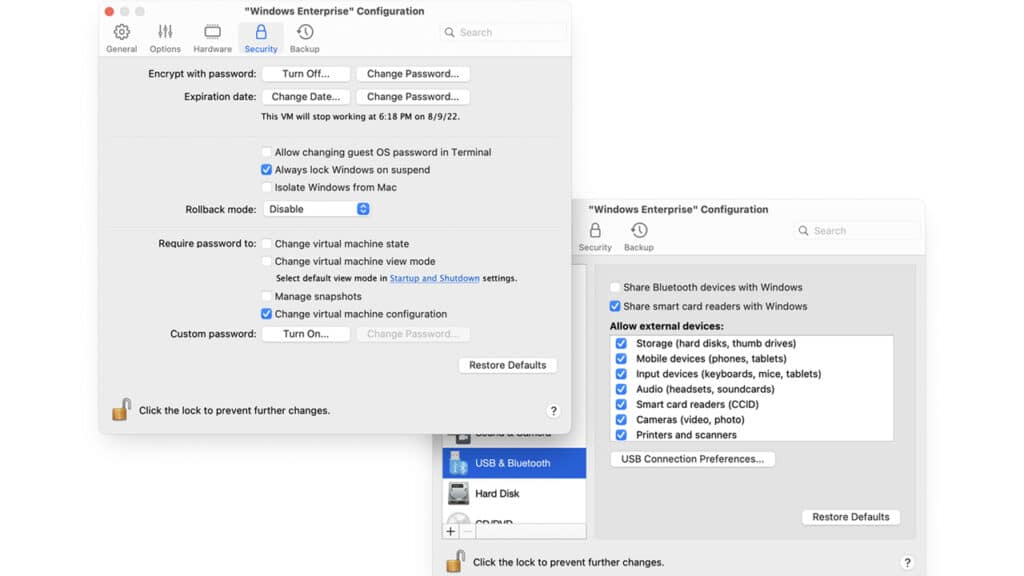Close the front configuration window

[109, 11]
